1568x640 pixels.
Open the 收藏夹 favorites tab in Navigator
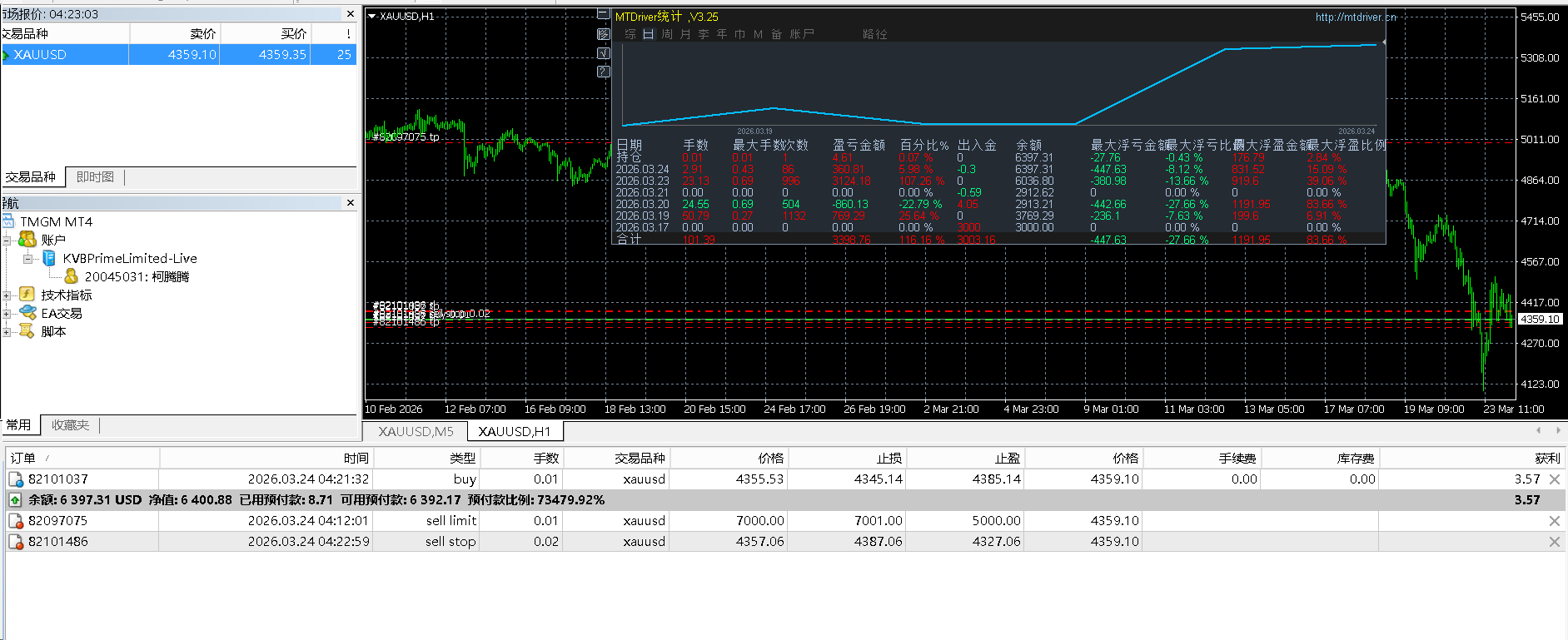tap(70, 425)
